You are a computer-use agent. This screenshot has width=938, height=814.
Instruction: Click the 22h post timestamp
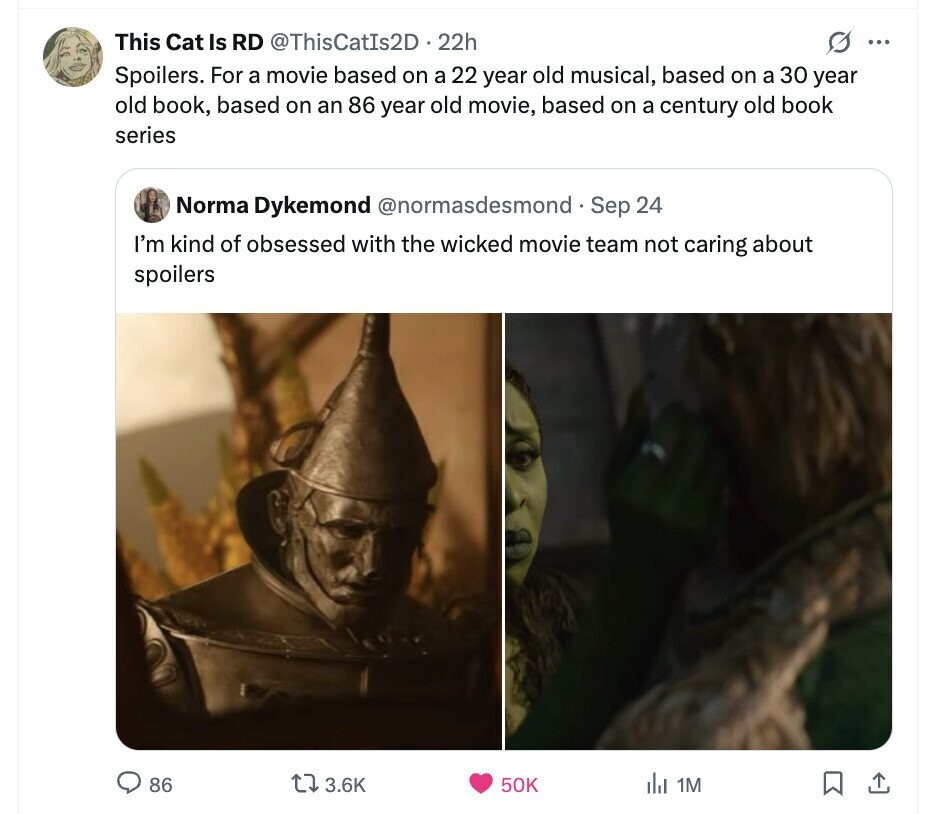click(x=458, y=42)
